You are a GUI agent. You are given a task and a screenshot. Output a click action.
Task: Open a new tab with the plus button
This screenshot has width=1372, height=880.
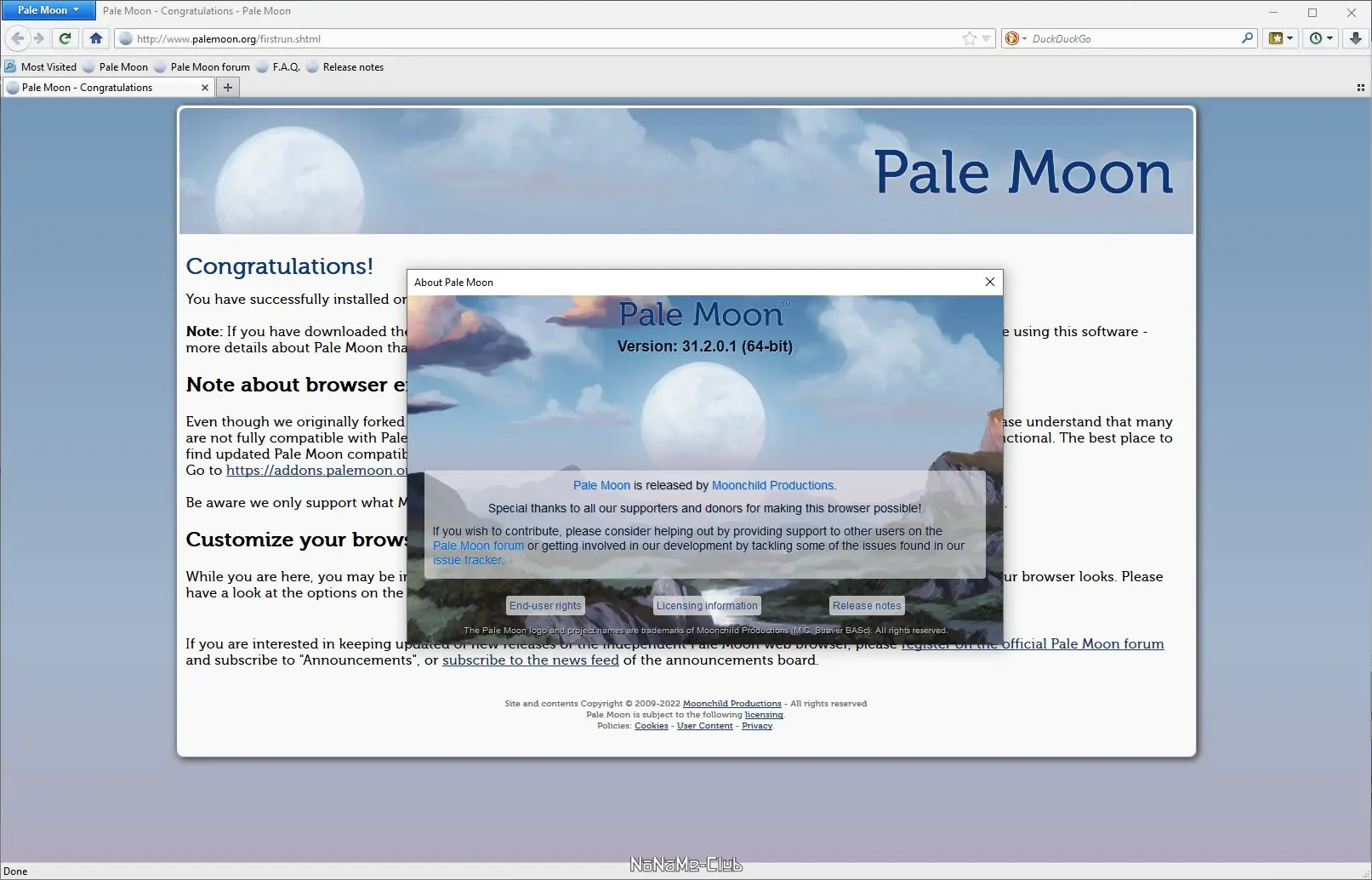tap(227, 87)
